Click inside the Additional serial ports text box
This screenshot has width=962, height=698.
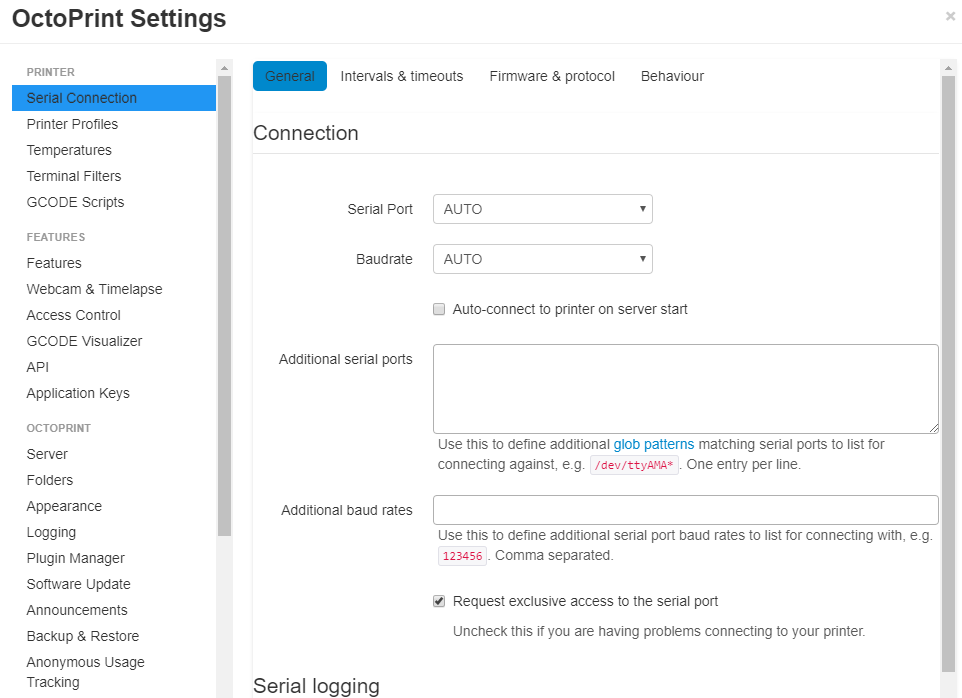click(684, 389)
